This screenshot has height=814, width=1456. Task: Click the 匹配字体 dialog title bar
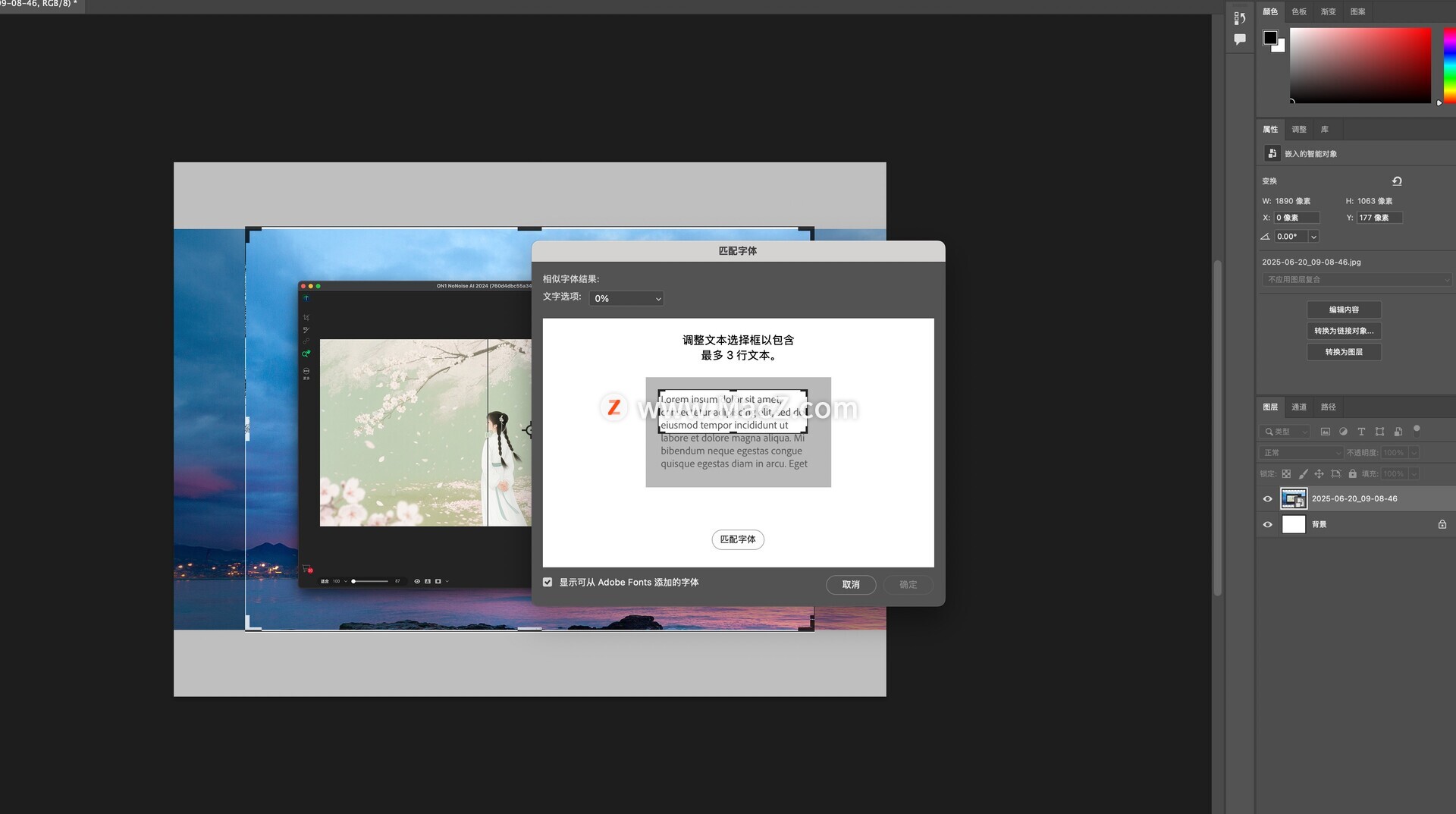tap(738, 251)
